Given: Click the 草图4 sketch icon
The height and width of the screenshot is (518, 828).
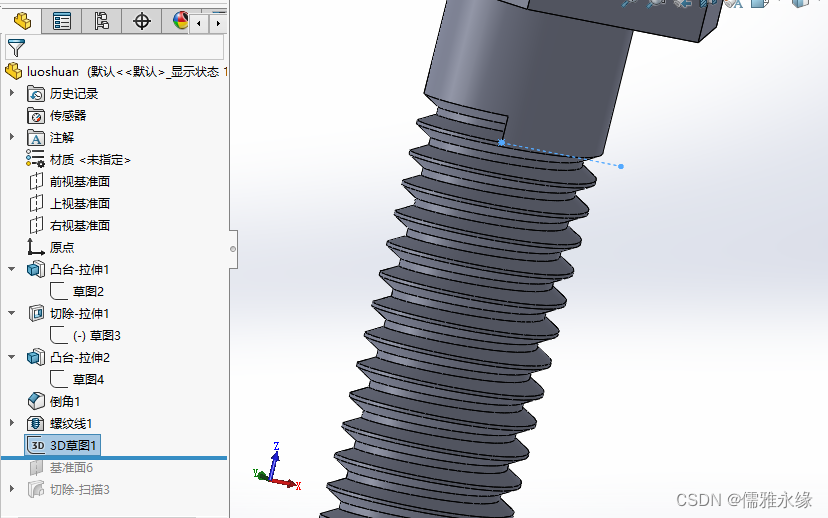Looking at the screenshot, I should click(x=59, y=379).
